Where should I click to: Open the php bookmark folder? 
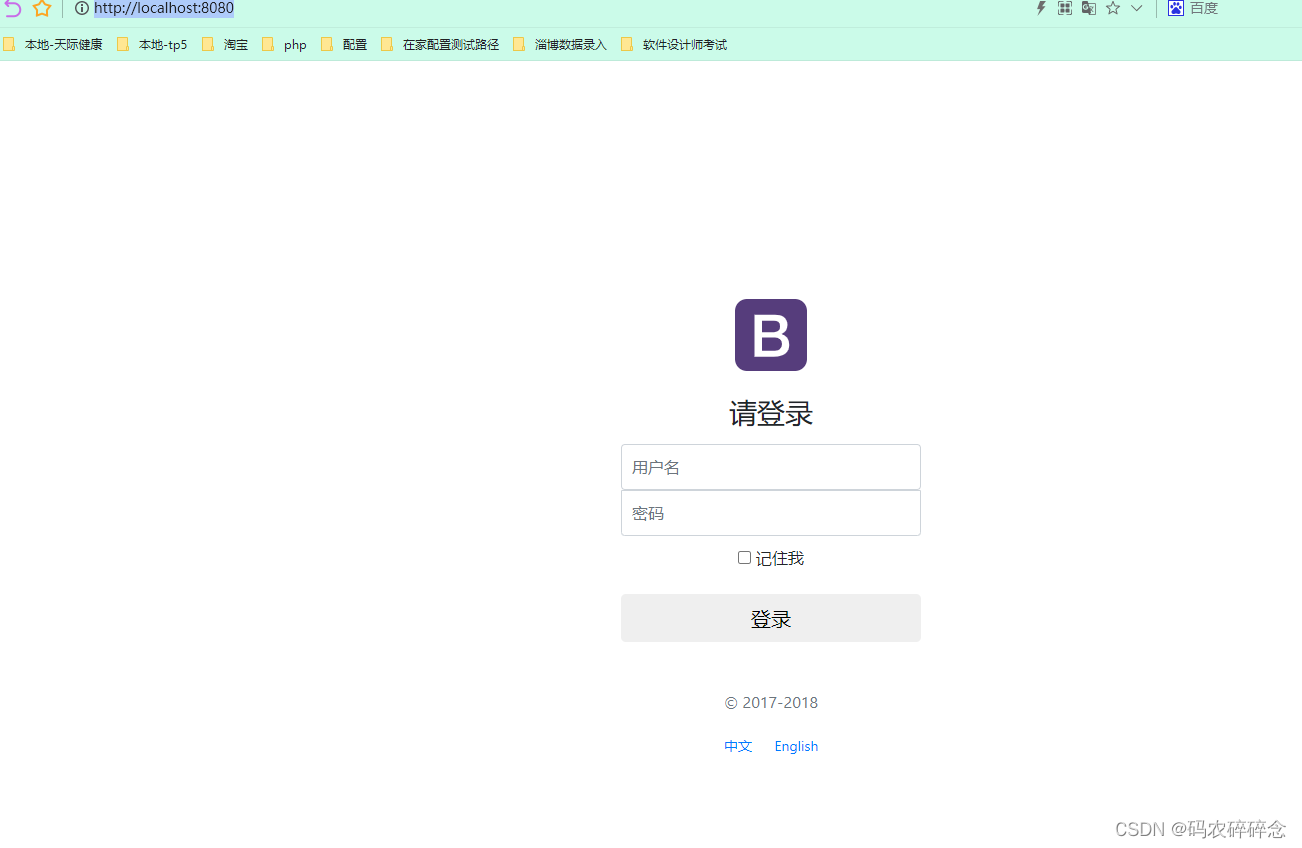point(285,45)
